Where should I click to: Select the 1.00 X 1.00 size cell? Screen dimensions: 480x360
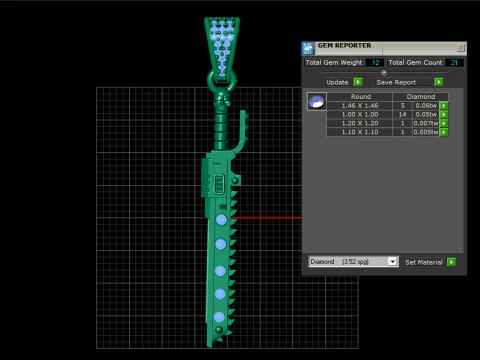[360, 114]
